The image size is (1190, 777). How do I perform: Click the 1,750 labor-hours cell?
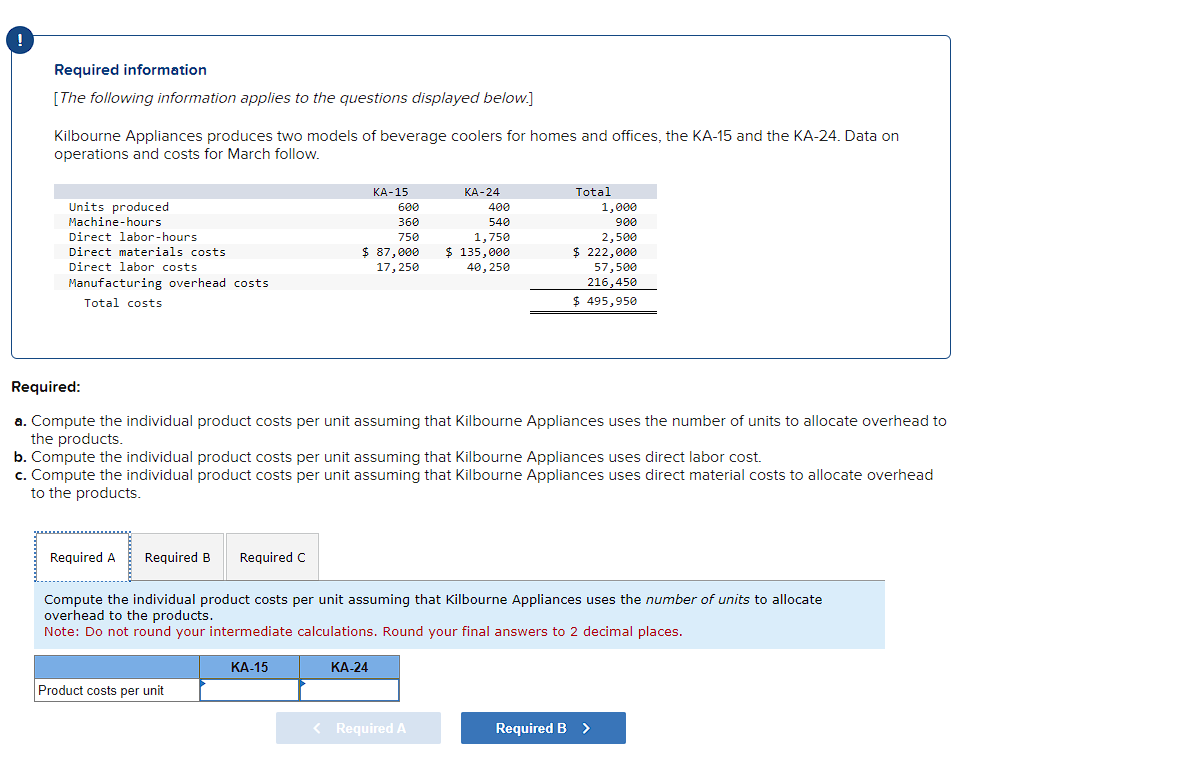pyautogui.click(x=492, y=237)
